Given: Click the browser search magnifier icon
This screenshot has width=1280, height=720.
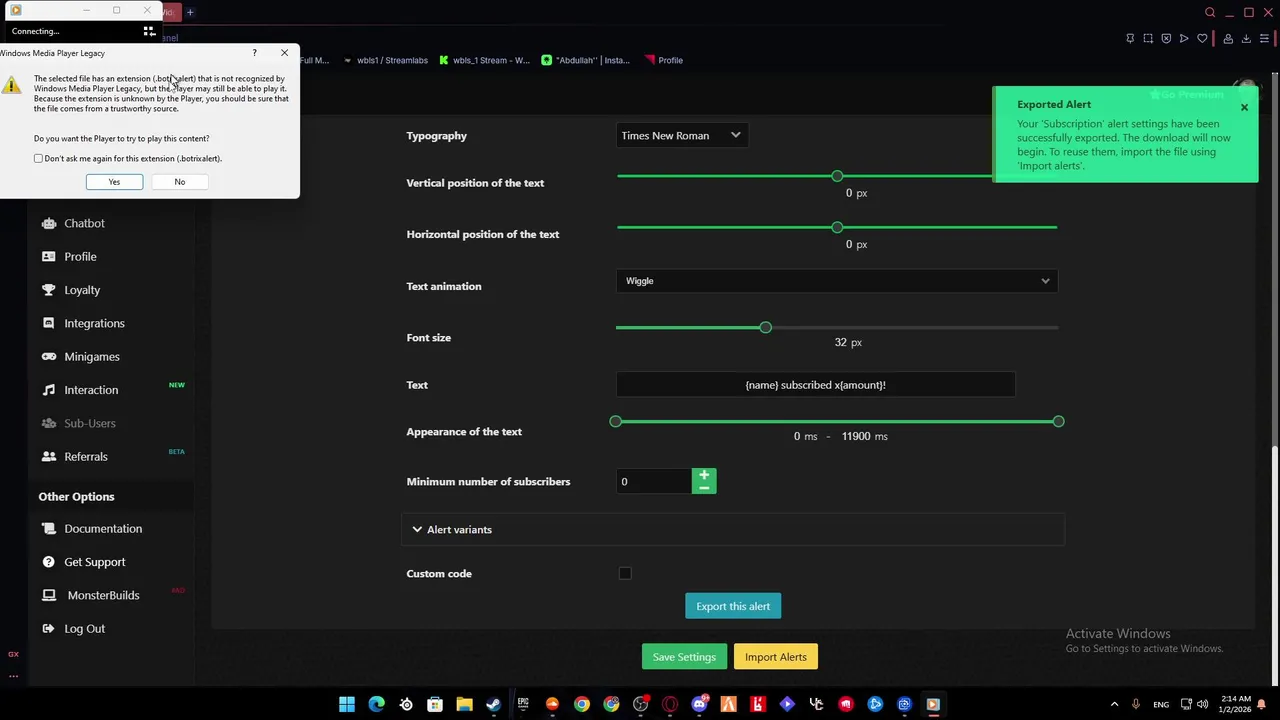Looking at the screenshot, I should [1210, 12].
